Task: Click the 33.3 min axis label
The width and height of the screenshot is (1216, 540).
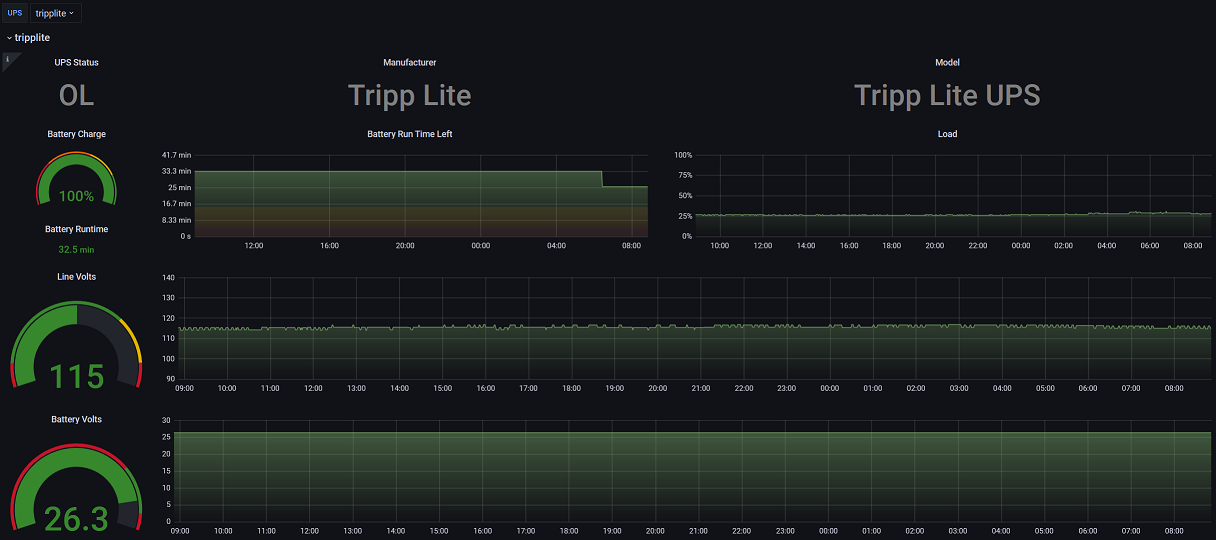Action: [x=177, y=171]
